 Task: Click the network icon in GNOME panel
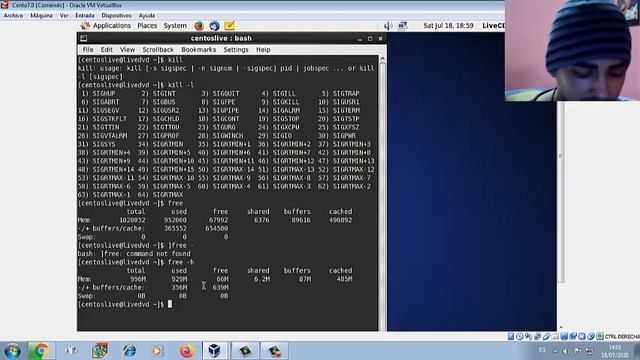click(x=403, y=26)
